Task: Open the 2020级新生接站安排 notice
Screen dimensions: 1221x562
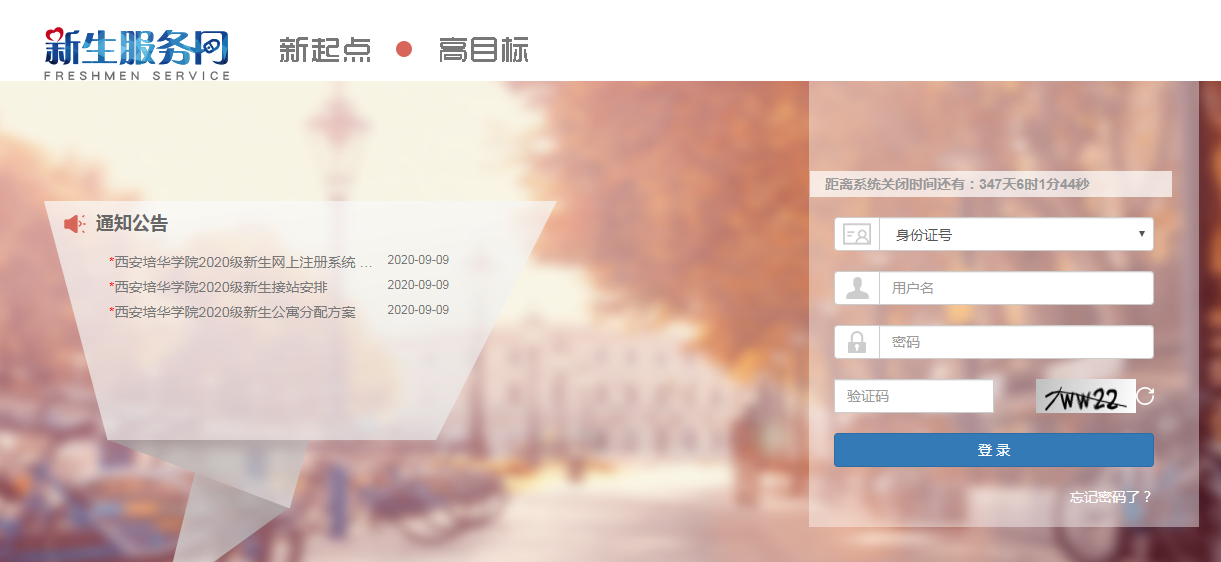Action: pos(221,287)
